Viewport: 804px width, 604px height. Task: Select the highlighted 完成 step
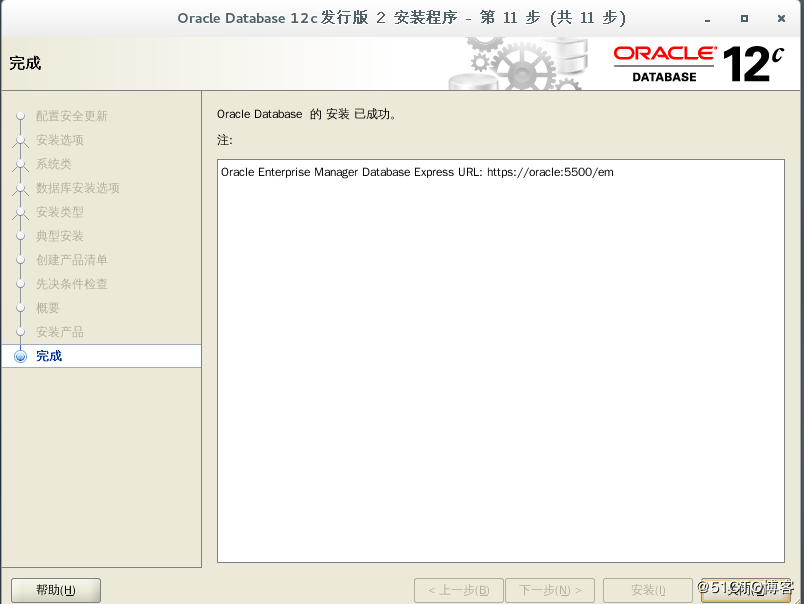(x=102, y=356)
